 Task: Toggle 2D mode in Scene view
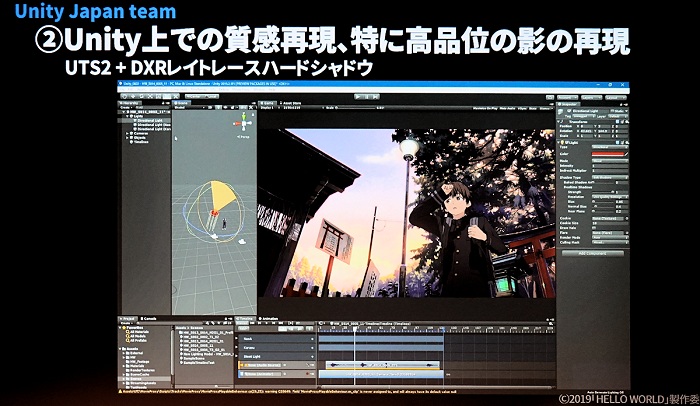[210, 108]
